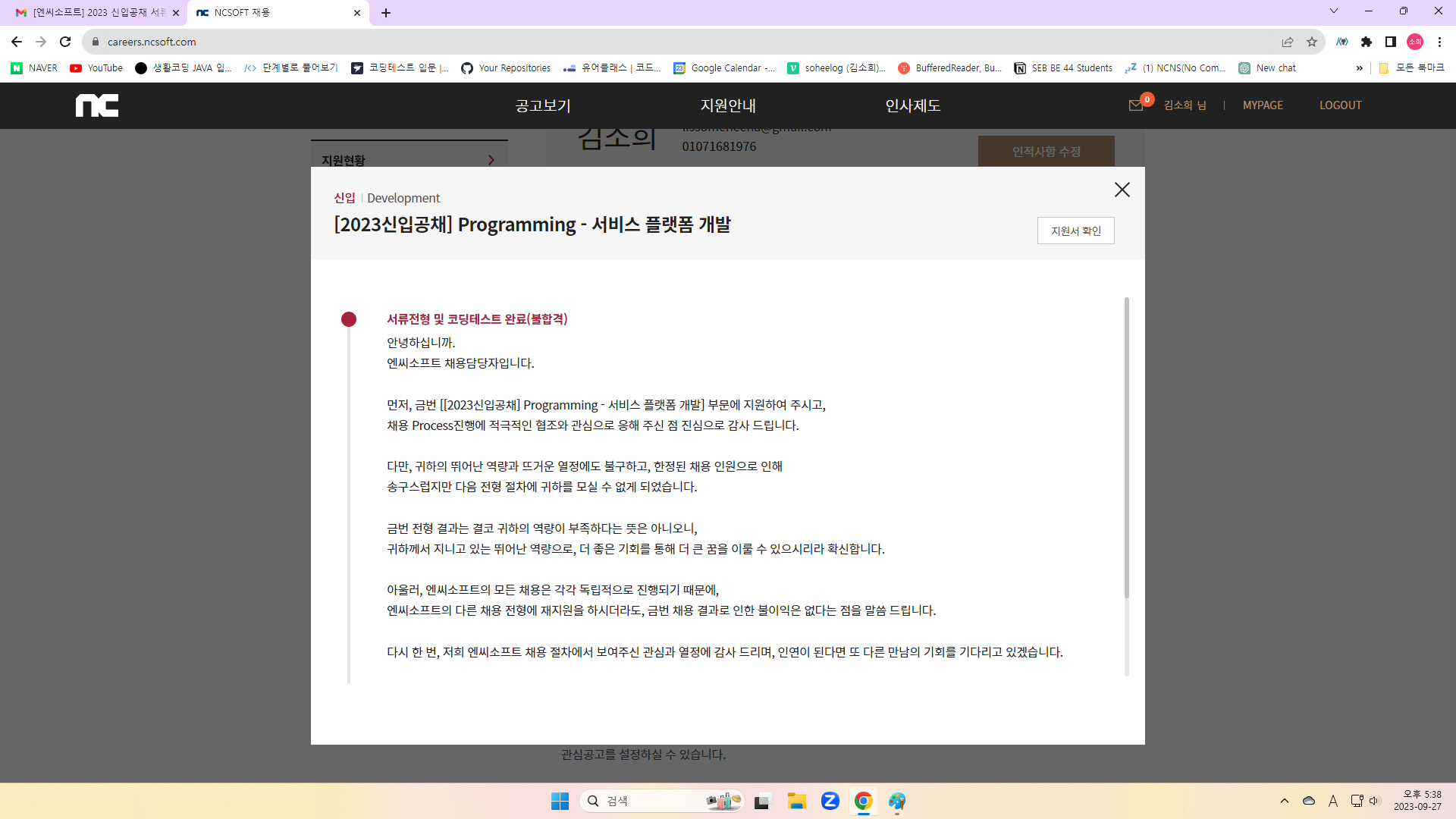Click the share page icon in address bar
The height and width of the screenshot is (819, 1456).
1288,42
